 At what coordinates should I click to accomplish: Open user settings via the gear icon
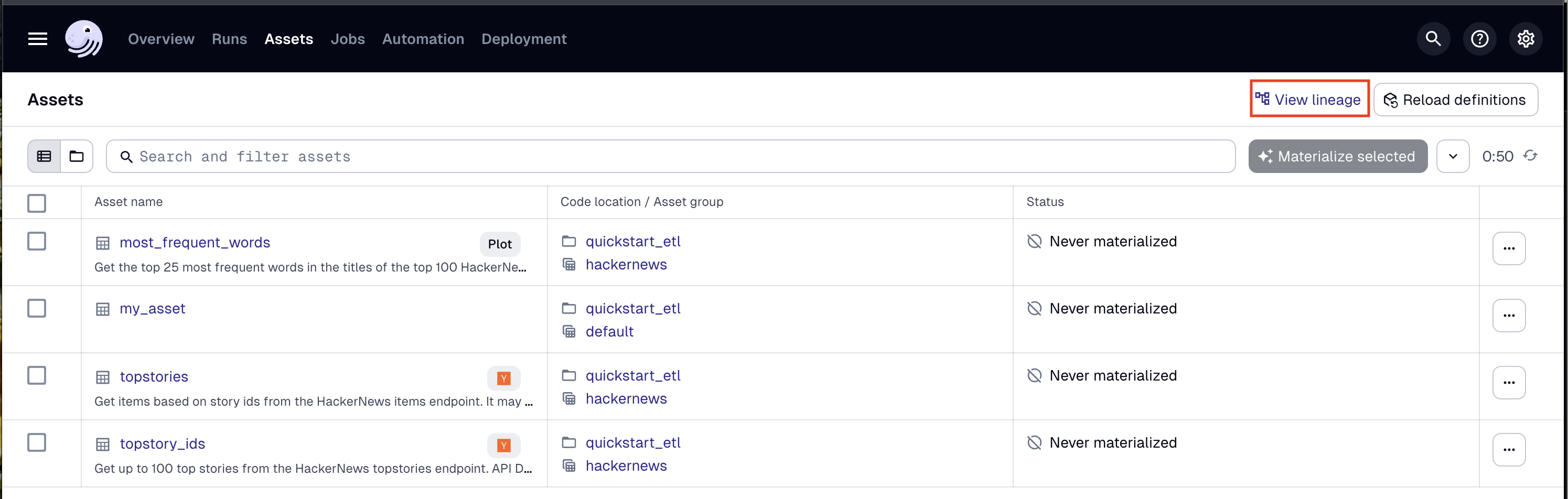coord(1526,38)
